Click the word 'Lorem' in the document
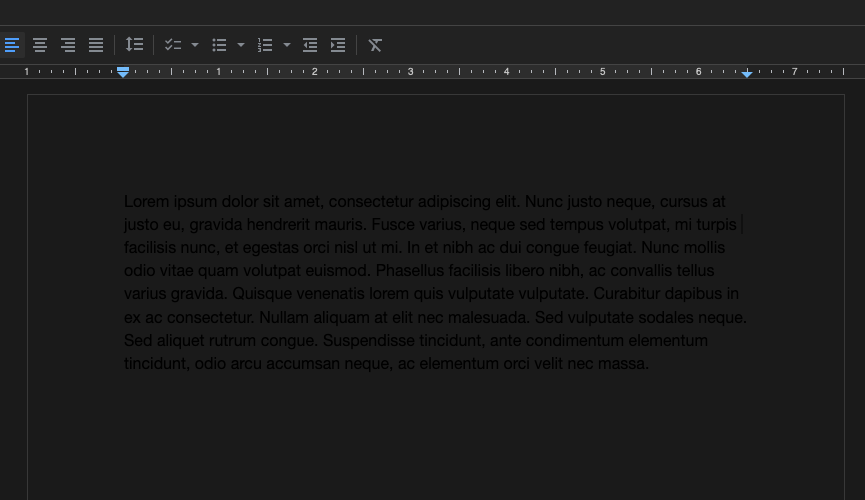The width and height of the screenshot is (865, 500). click(147, 201)
